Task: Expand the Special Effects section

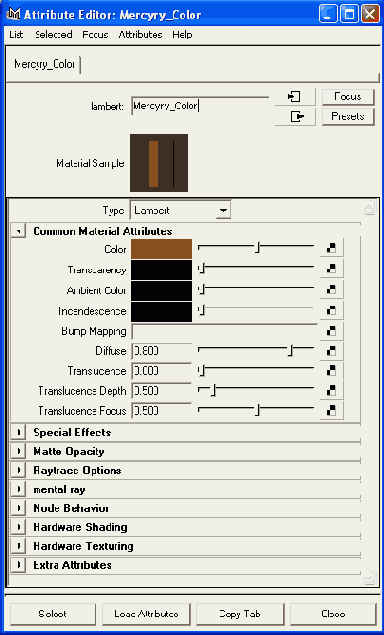Action: coord(18,433)
